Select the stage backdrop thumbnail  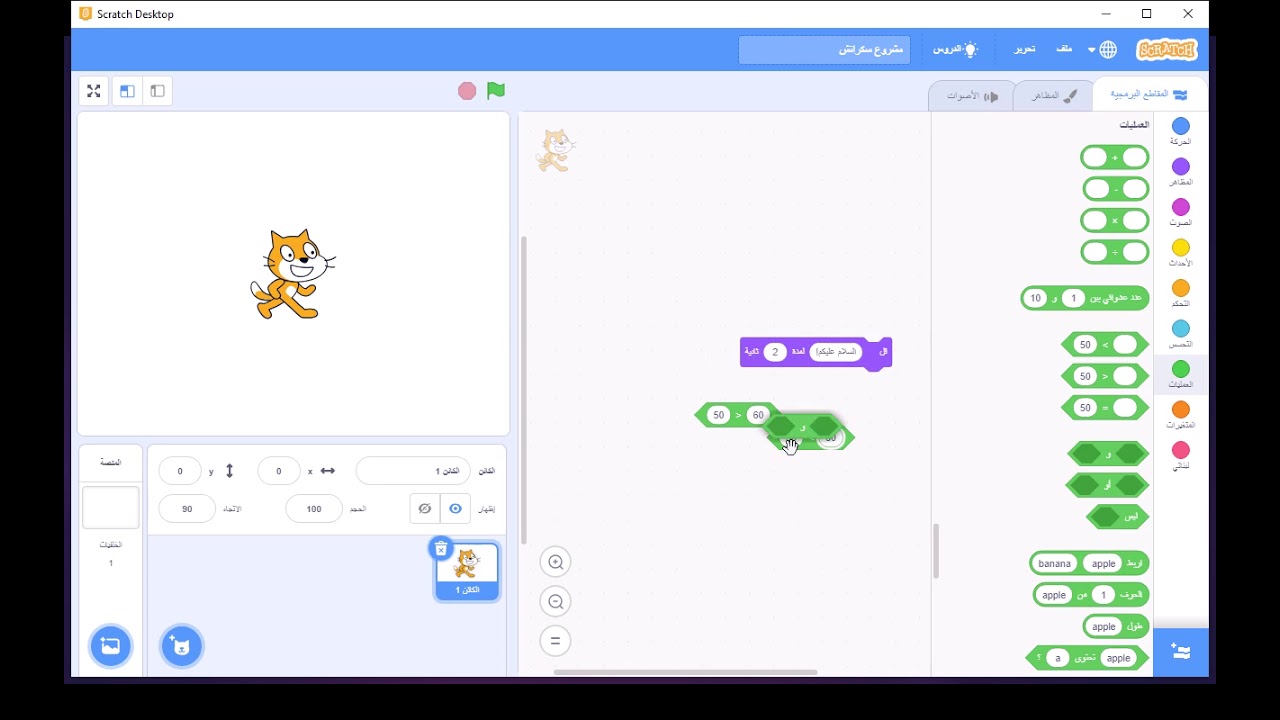tap(110, 508)
